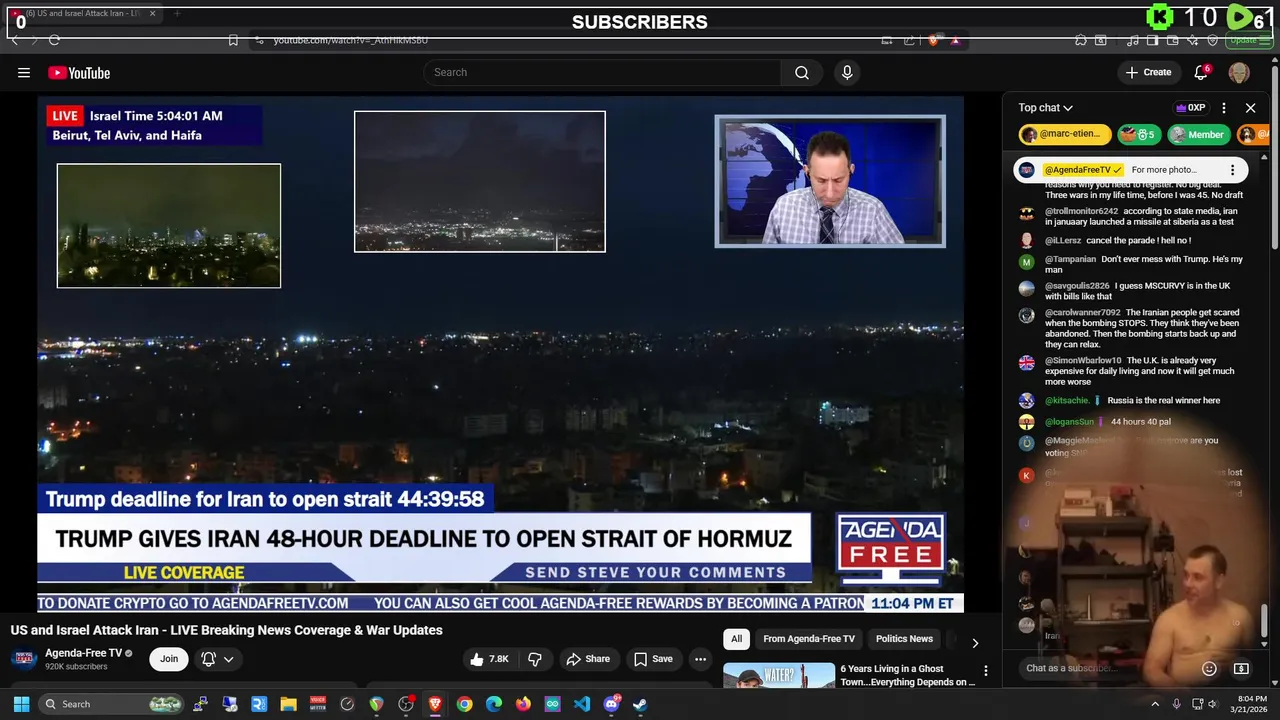
Task: Focus the chat message input
Action: pyautogui.click(x=1105, y=668)
